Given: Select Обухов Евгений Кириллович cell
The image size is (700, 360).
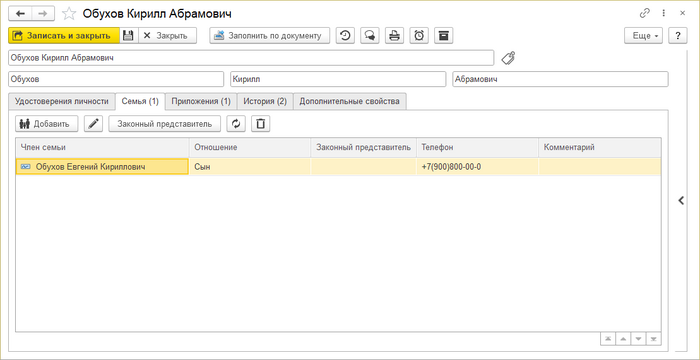Looking at the screenshot, I should click(x=102, y=167).
